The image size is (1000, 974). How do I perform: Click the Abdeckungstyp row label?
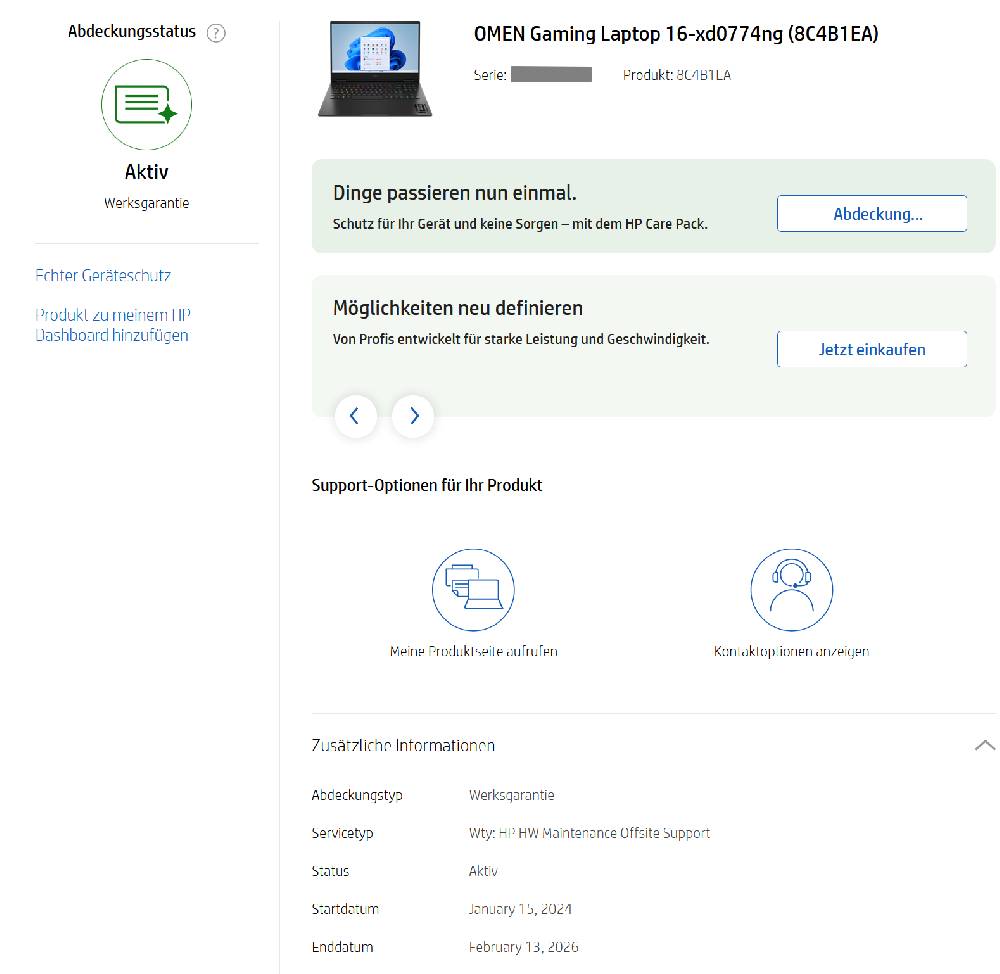[357, 795]
